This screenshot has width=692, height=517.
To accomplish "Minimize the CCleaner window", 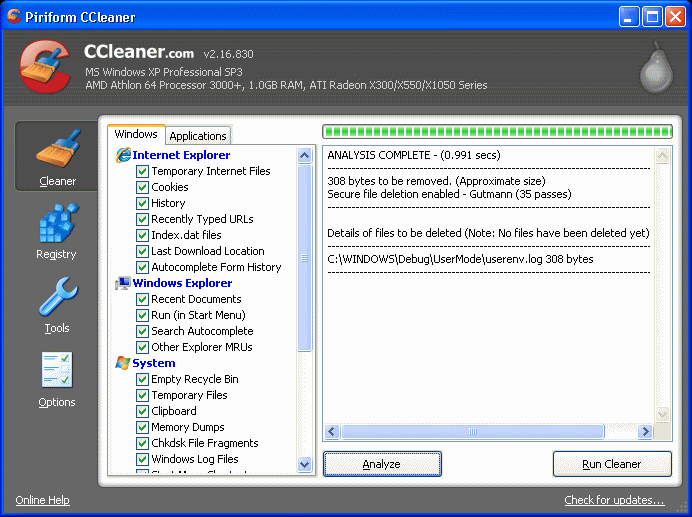I will tap(629, 17).
